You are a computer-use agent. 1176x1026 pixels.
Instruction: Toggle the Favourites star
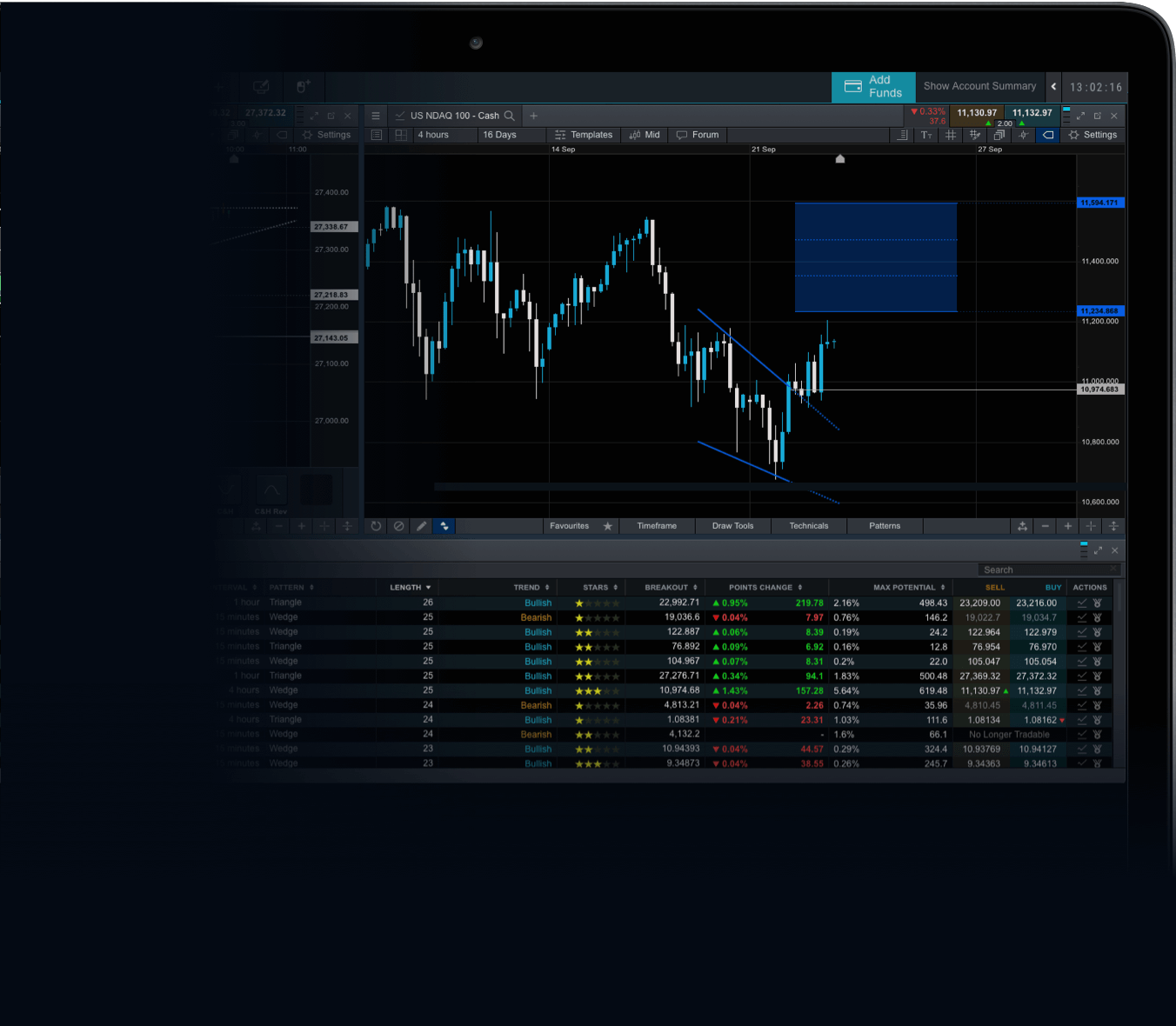tap(608, 526)
